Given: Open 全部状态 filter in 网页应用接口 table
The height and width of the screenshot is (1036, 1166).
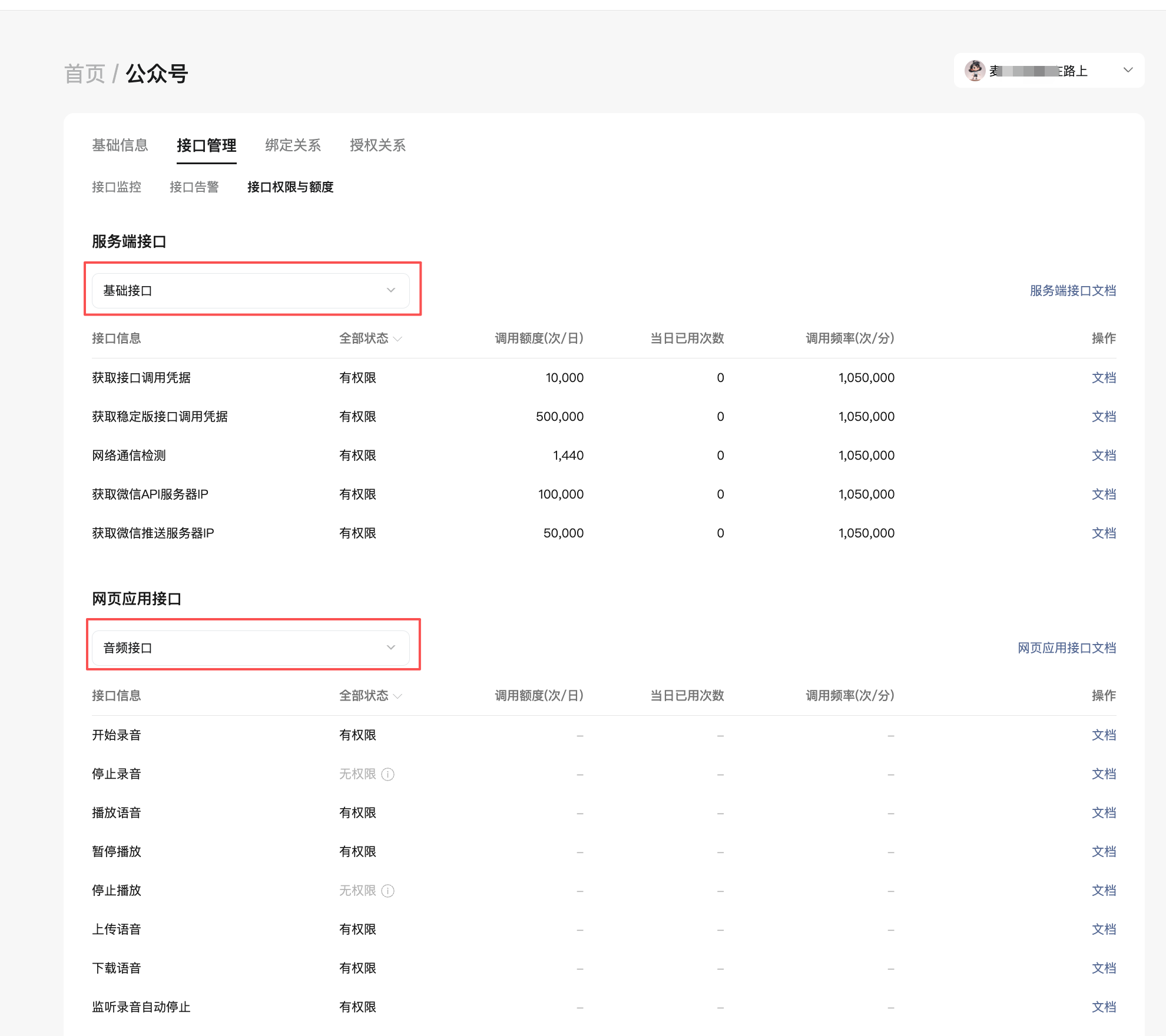Looking at the screenshot, I should [x=370, y=696].
